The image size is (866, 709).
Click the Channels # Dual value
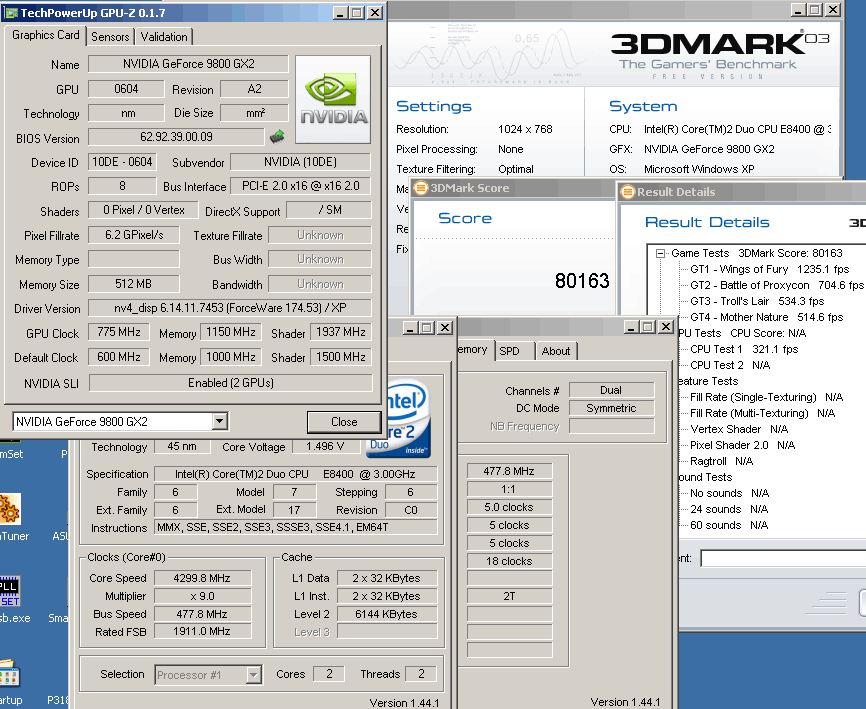tap(611, 390)
